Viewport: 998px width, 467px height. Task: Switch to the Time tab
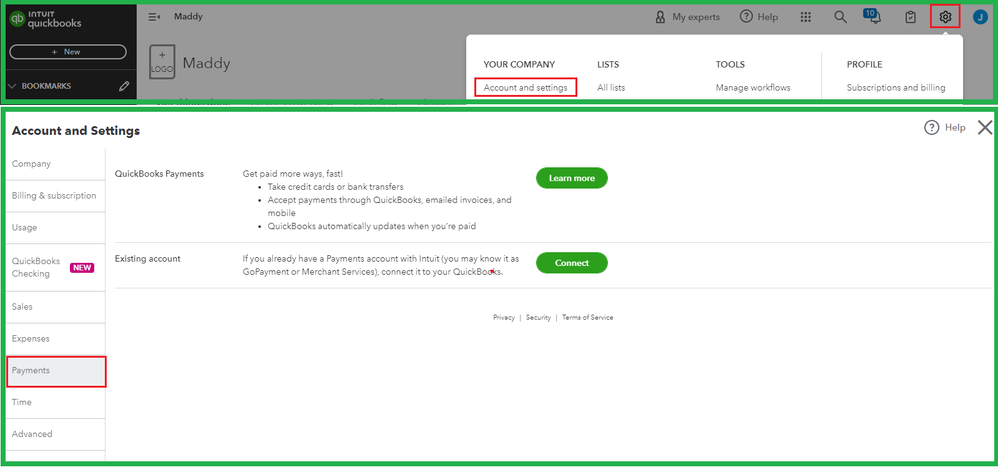[x=55, y=402]
